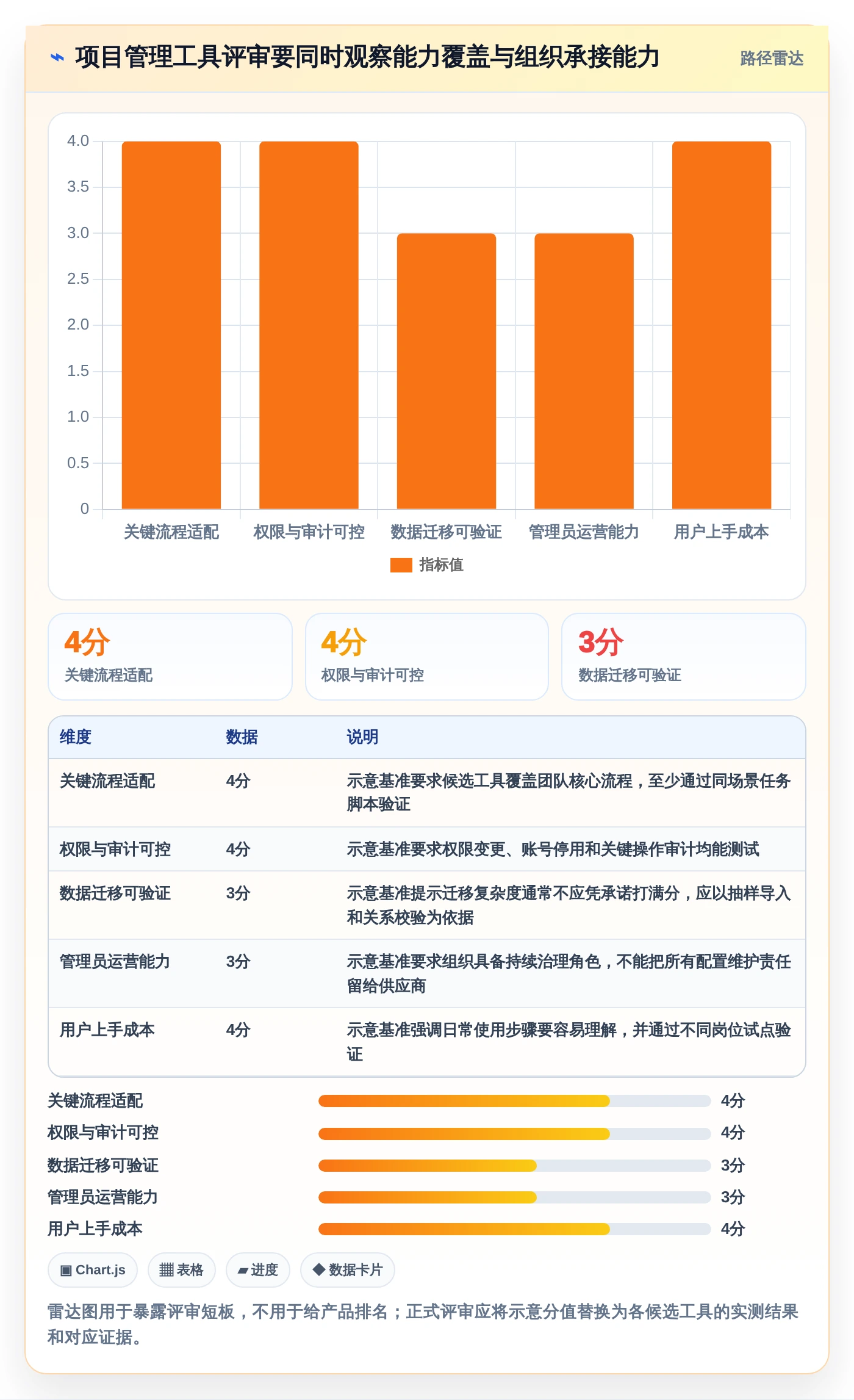The width and height of the screenshot is (854, 1400).
Task: Click the square icon in Chart.js chip
Action: [x=66, y=1271]
